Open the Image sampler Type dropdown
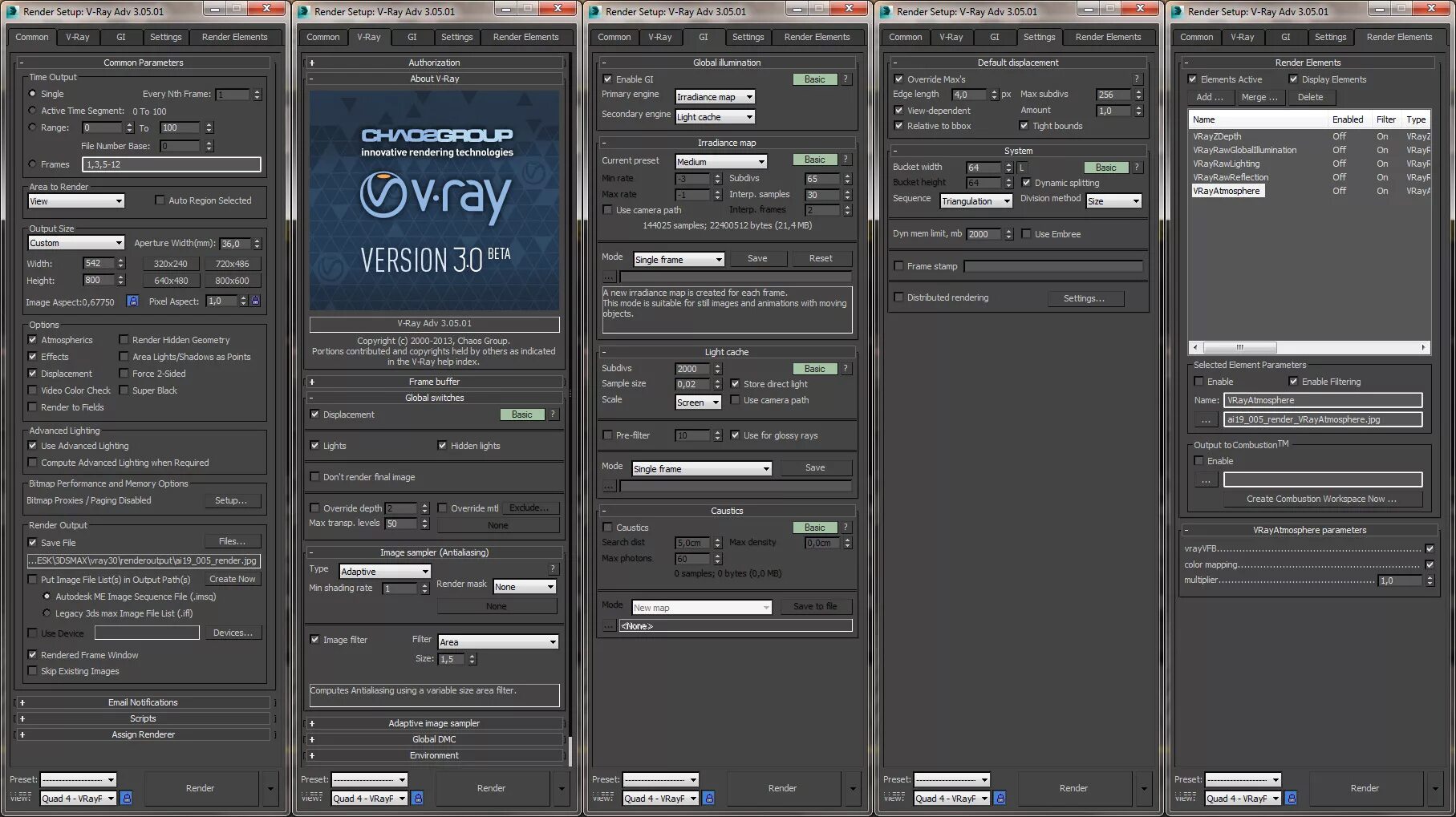The image size is (1456, 817). click(x=385, y=572)
